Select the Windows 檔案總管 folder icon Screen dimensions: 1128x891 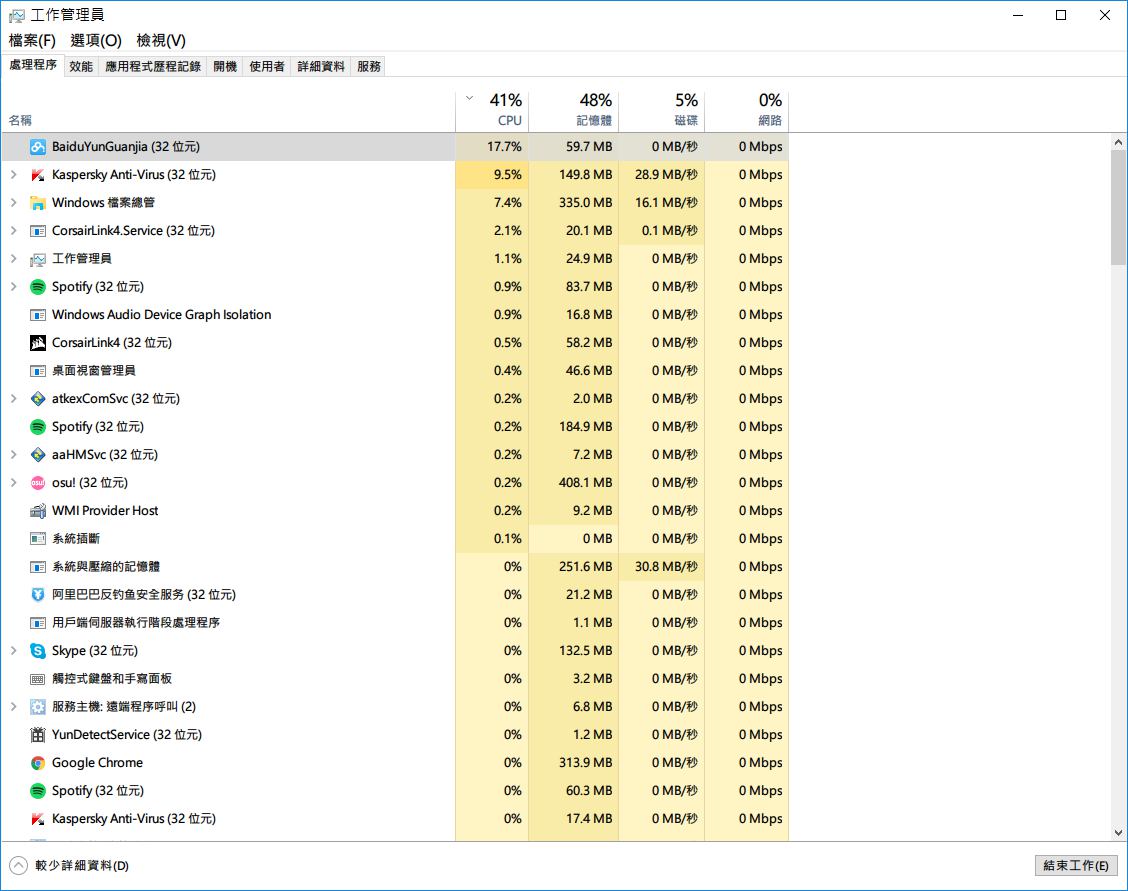pyautogui.click(x=38, y=203)
